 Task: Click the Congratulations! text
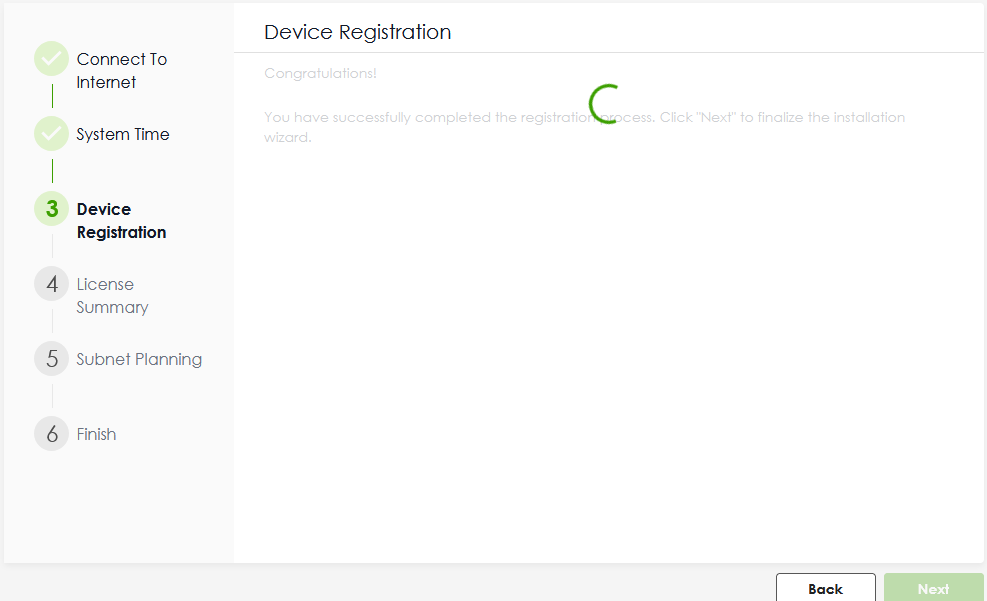[320, 74]
